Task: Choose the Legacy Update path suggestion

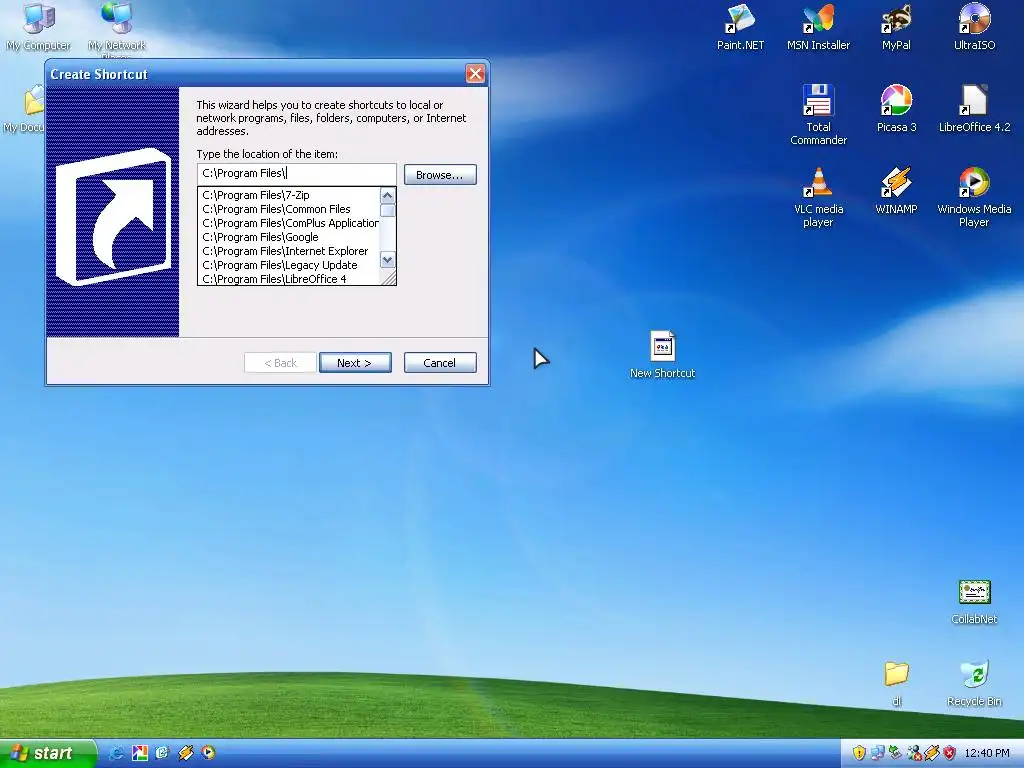Action: 290,265
